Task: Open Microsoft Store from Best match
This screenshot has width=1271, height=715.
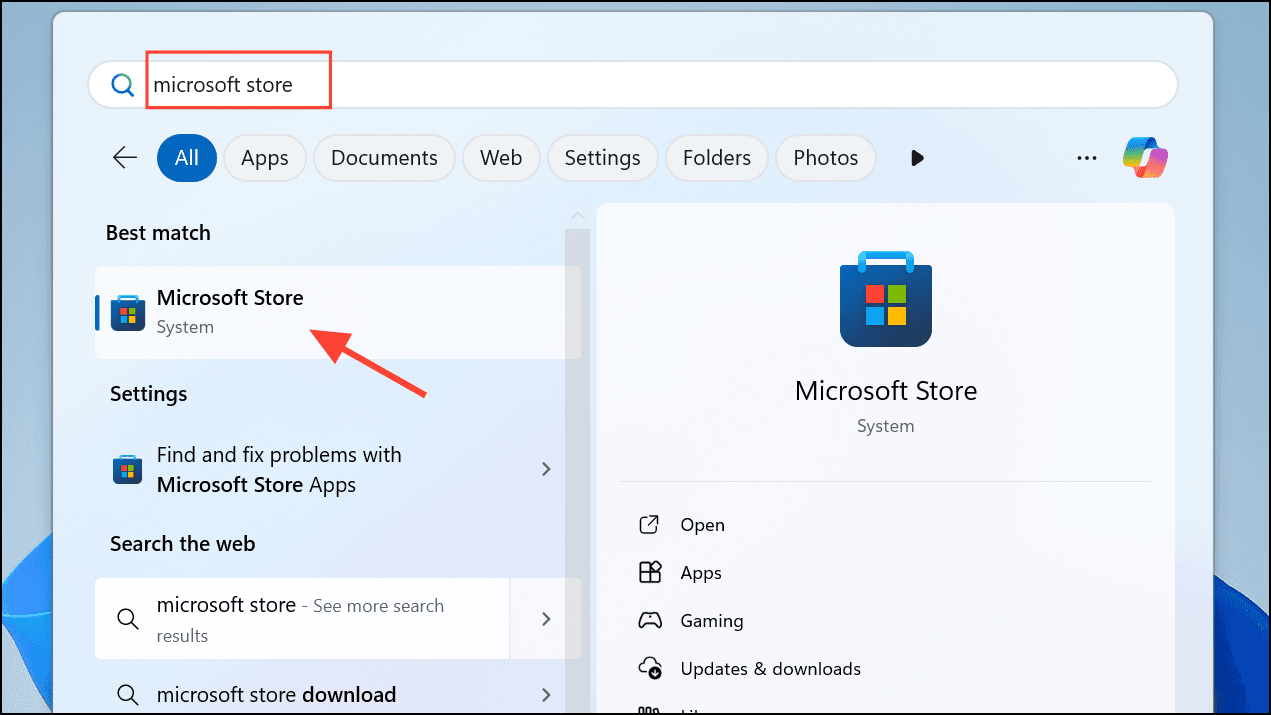Action: pyautogui.click(x=230, y=311)
